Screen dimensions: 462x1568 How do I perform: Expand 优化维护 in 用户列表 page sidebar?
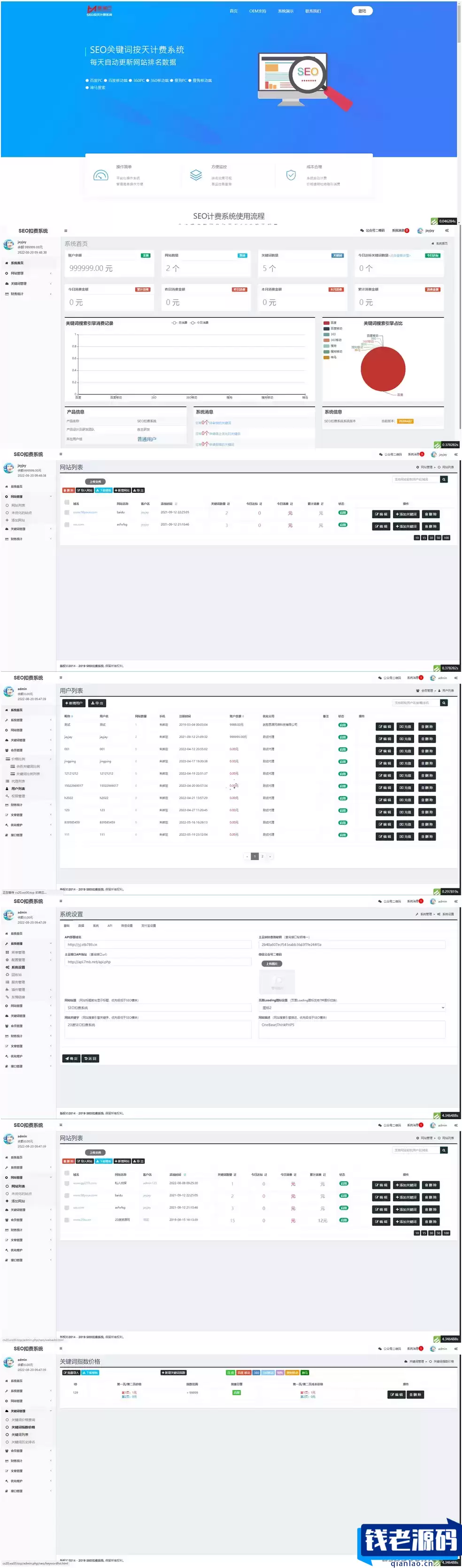(28, 825)
